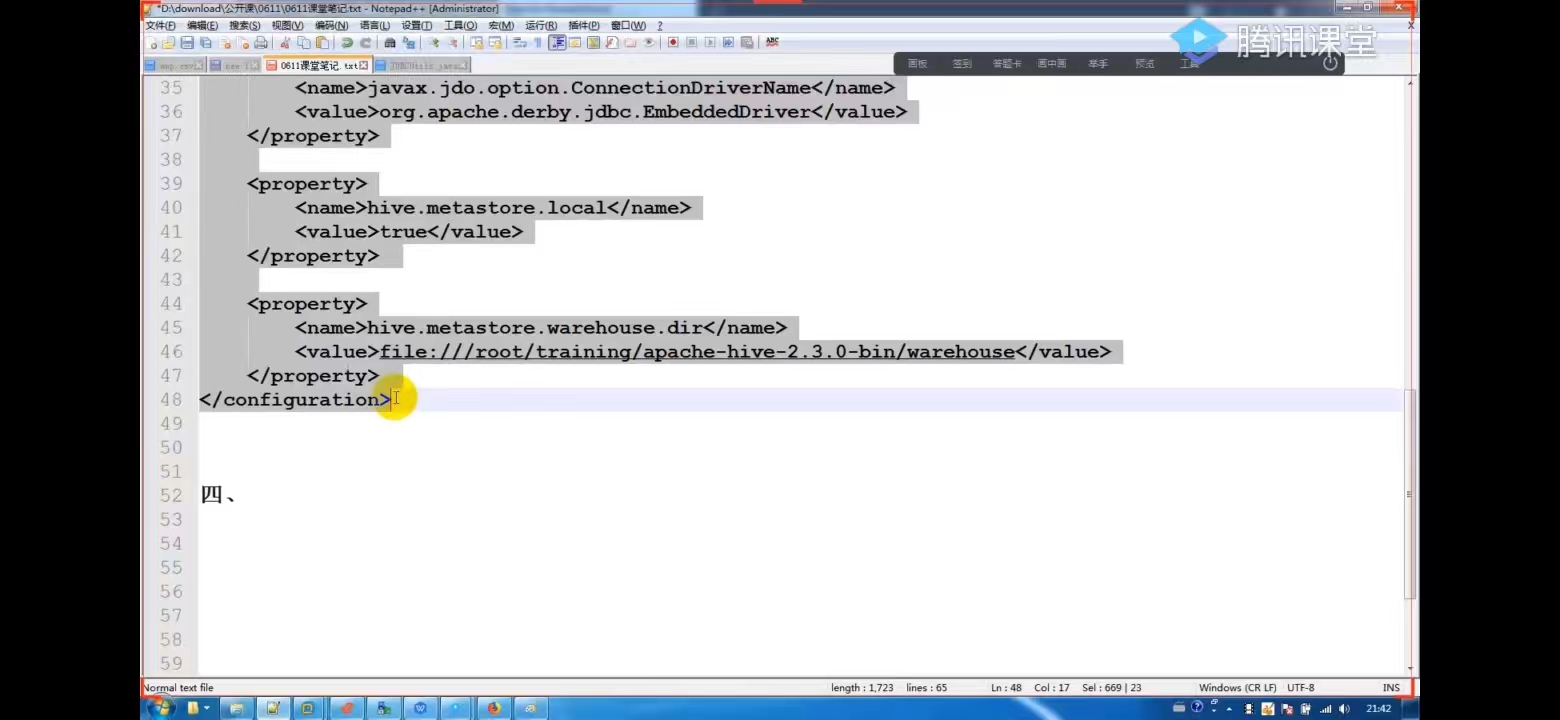Click the taskbar clock showing 21:42
Screen dimensions: 1560x720
[1378, 708]
